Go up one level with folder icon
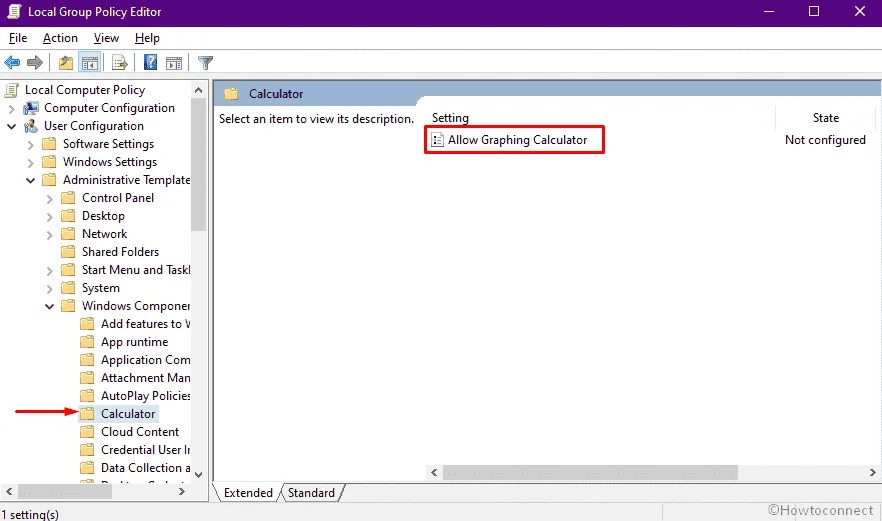Viewport: 882px width, 521px height. coord(66,62)
